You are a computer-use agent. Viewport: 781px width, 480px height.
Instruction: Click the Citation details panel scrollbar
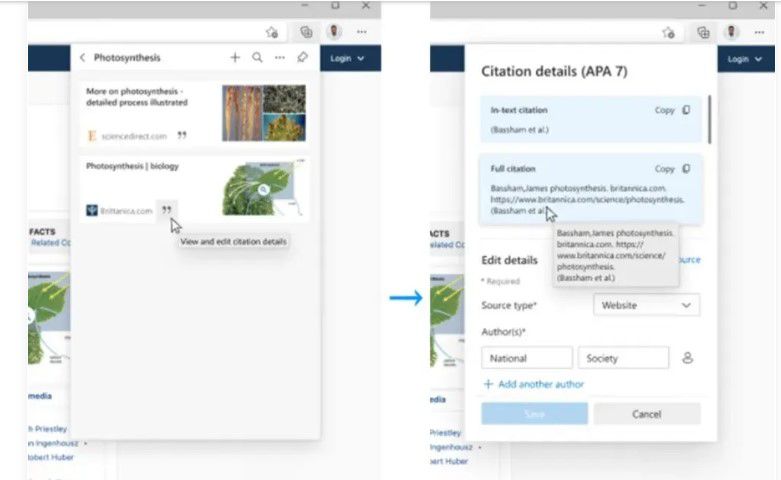pos(710,118)
